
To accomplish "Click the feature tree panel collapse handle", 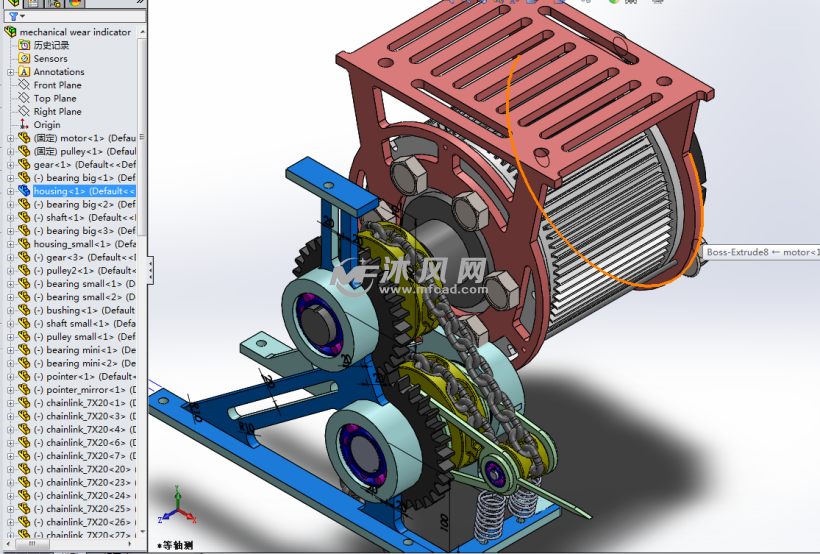I will click(x=151, y=270).
